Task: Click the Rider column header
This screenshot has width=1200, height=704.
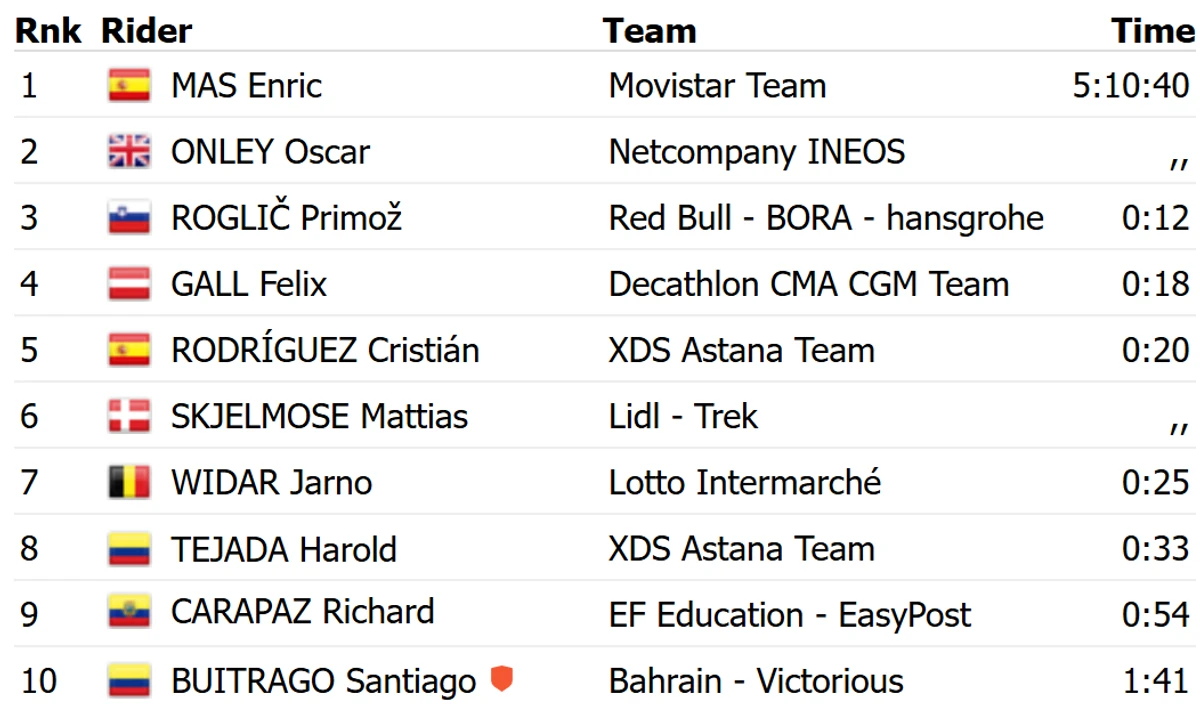Action: pyautogui.click(x=146, y=31)
